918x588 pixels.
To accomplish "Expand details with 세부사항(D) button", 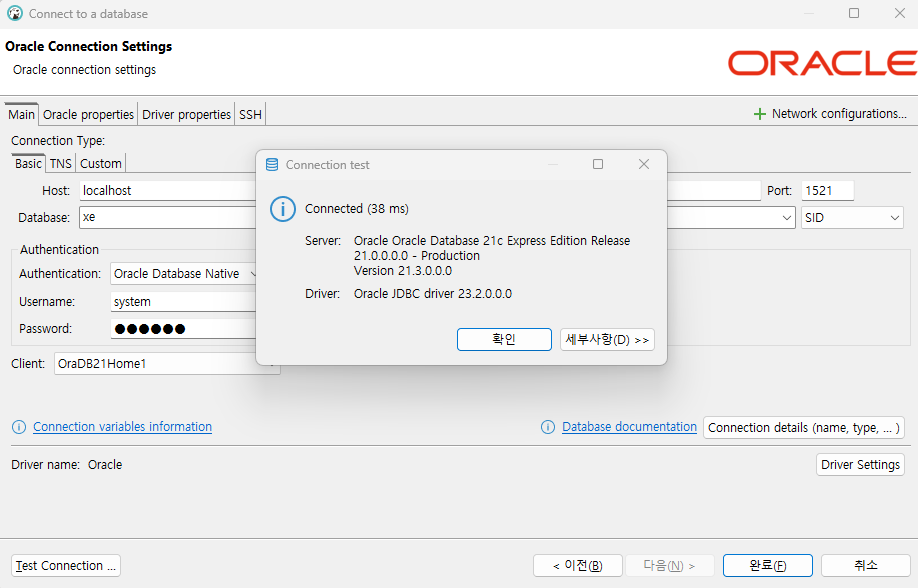I will click(607, 340).
